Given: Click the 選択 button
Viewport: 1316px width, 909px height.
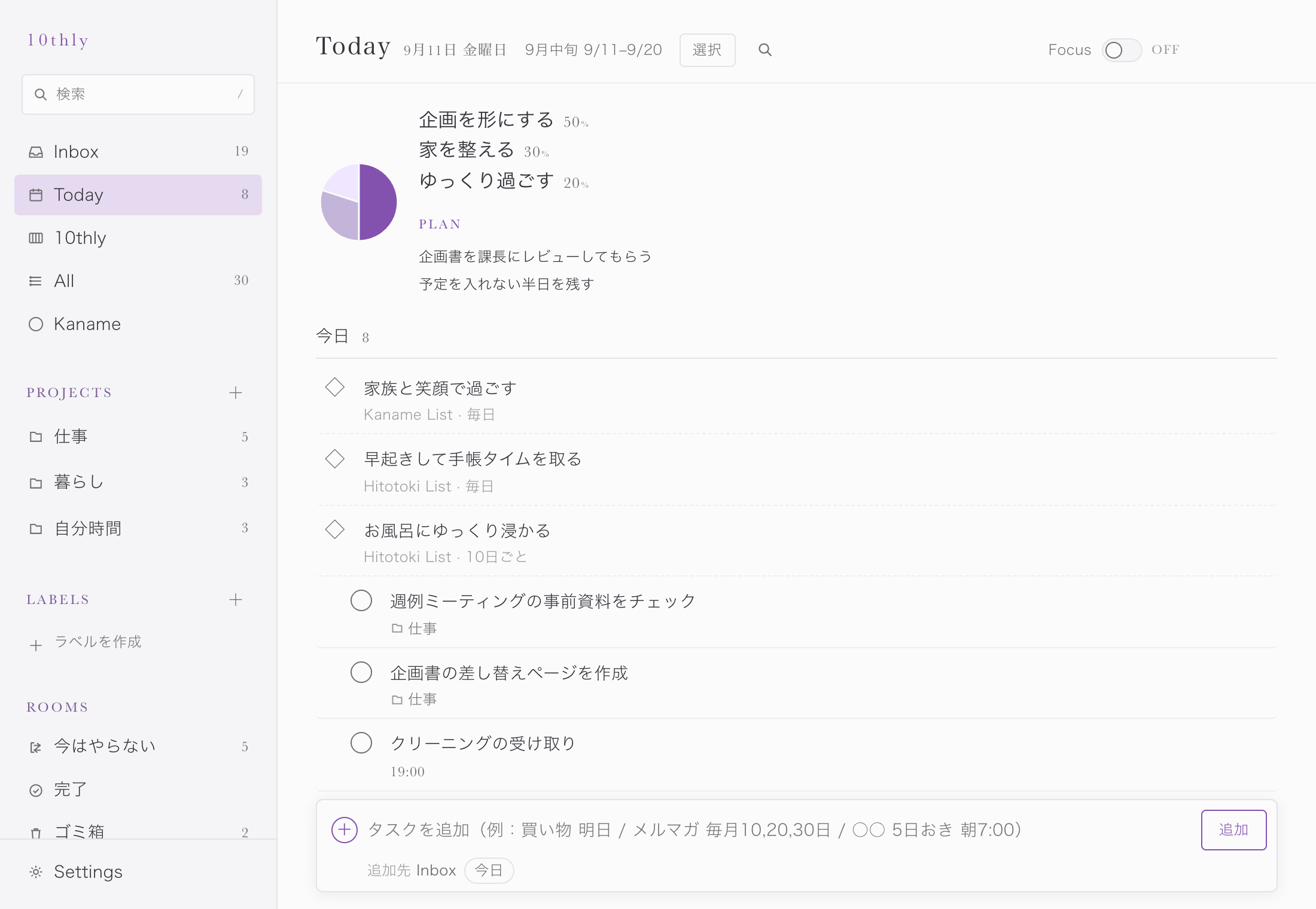Looking at the screenshot, I should (x=707, y=50).
